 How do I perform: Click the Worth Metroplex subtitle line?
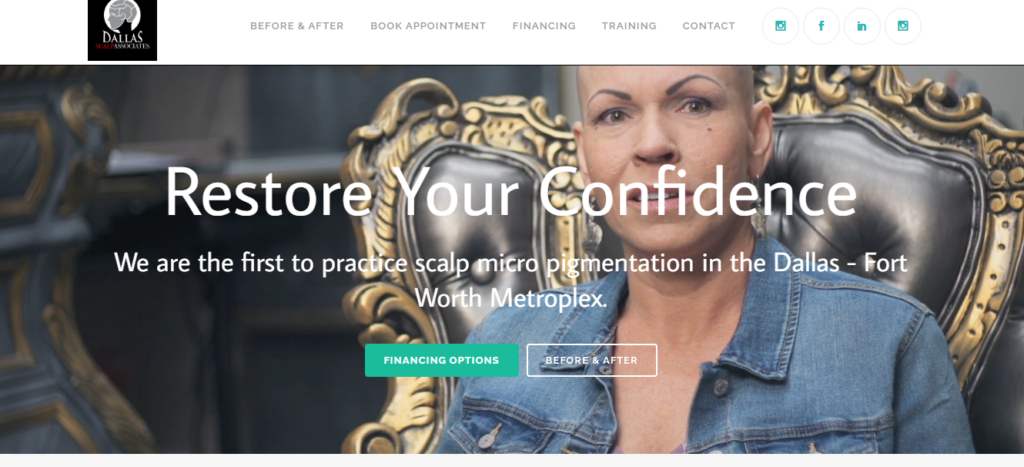tap(511, 298)
